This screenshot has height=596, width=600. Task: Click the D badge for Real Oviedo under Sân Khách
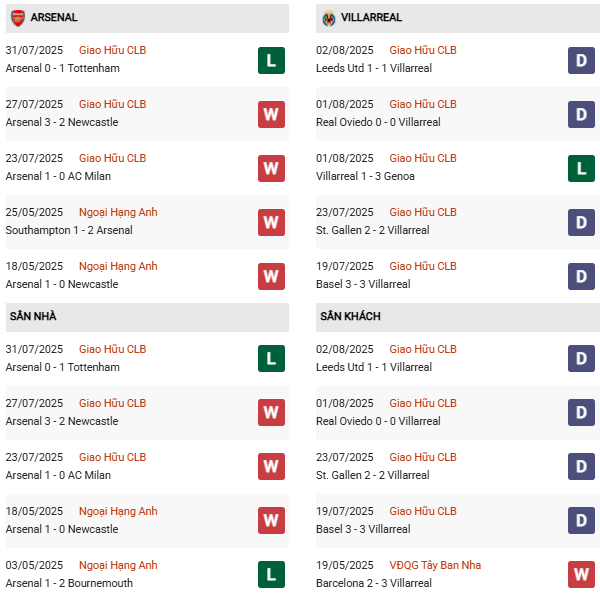[x=582, y=413]
